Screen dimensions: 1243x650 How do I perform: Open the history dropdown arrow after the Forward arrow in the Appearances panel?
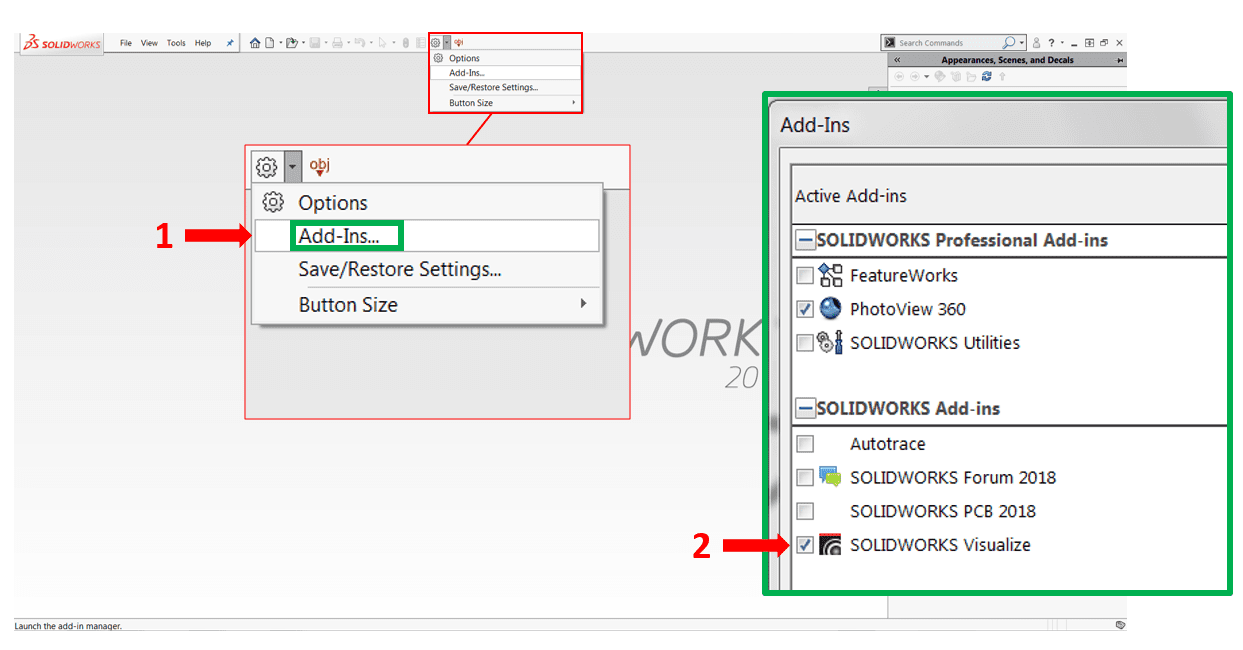pos(926,76)
